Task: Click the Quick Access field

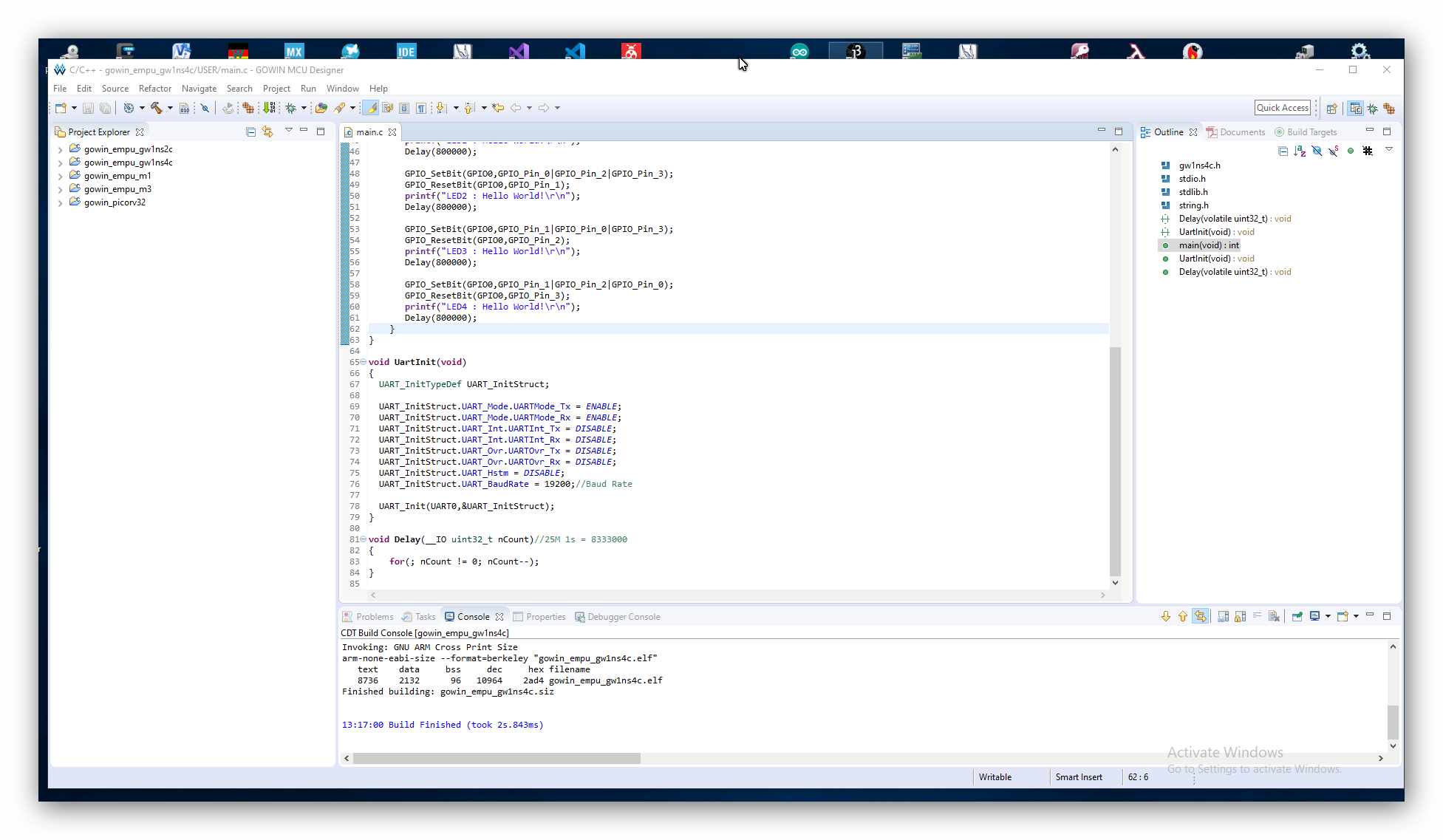Action: tap(1283, 108)
